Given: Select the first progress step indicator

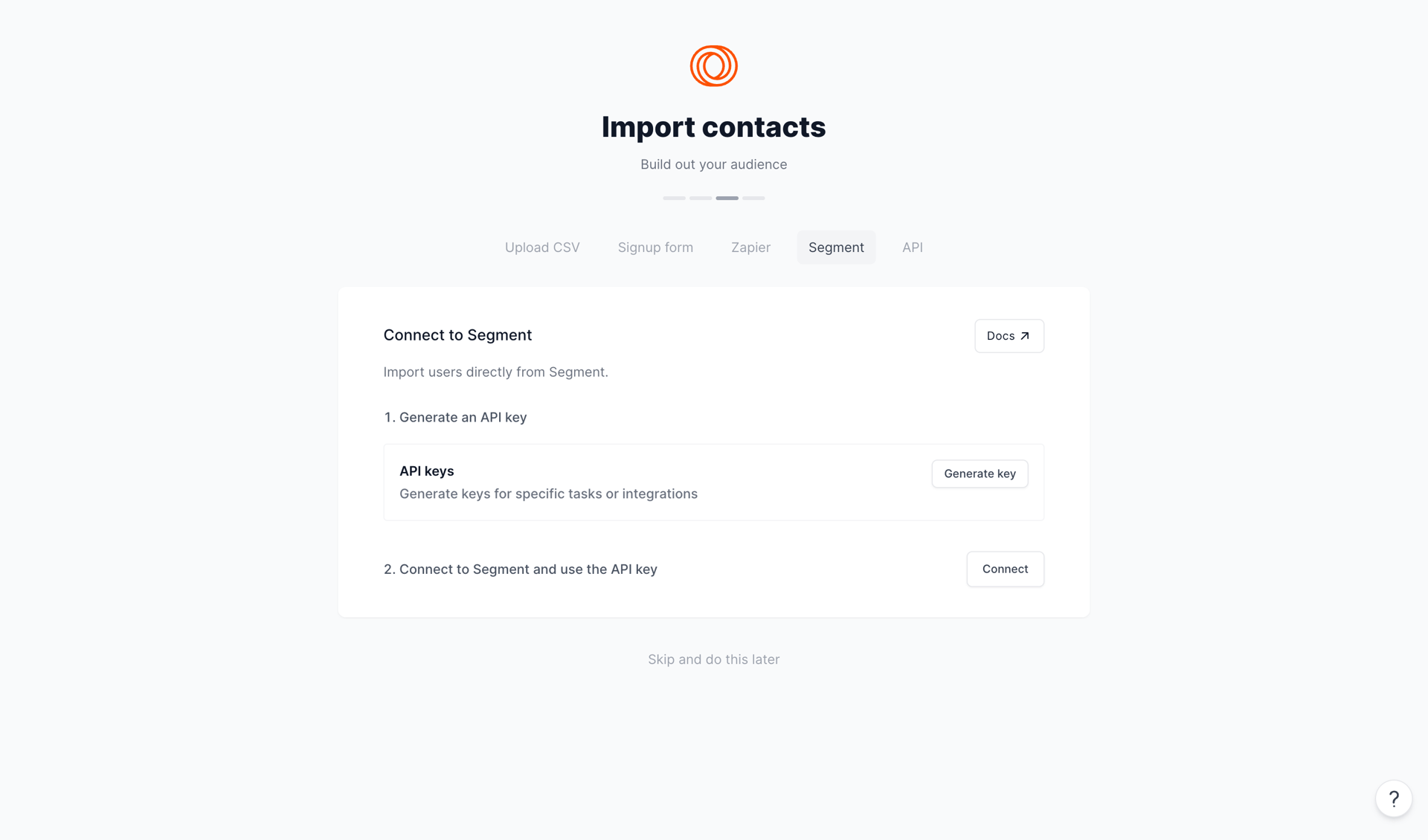Looking at the screenshot, I should 674,198.
